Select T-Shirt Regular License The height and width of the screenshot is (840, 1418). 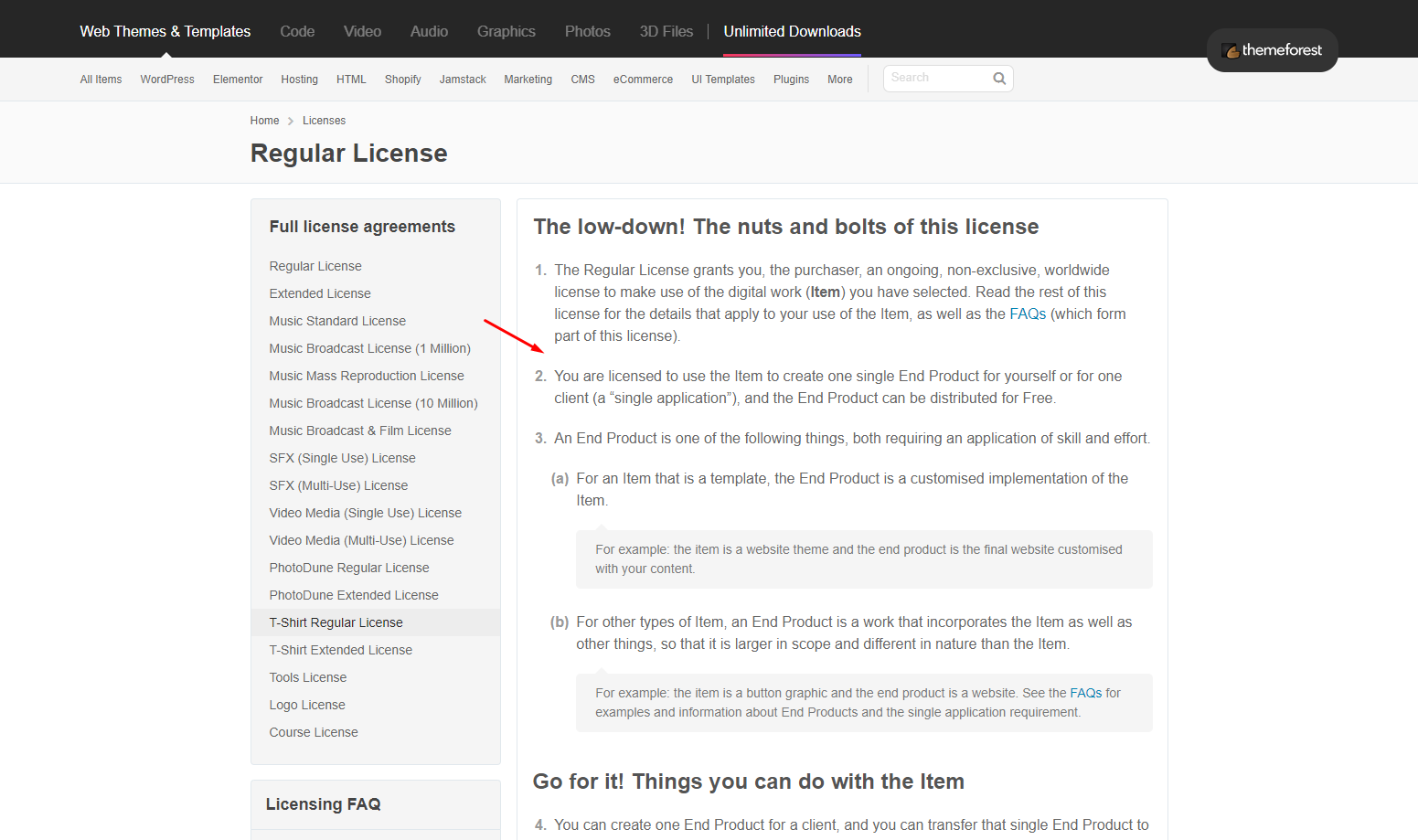(x=336, y=622)
